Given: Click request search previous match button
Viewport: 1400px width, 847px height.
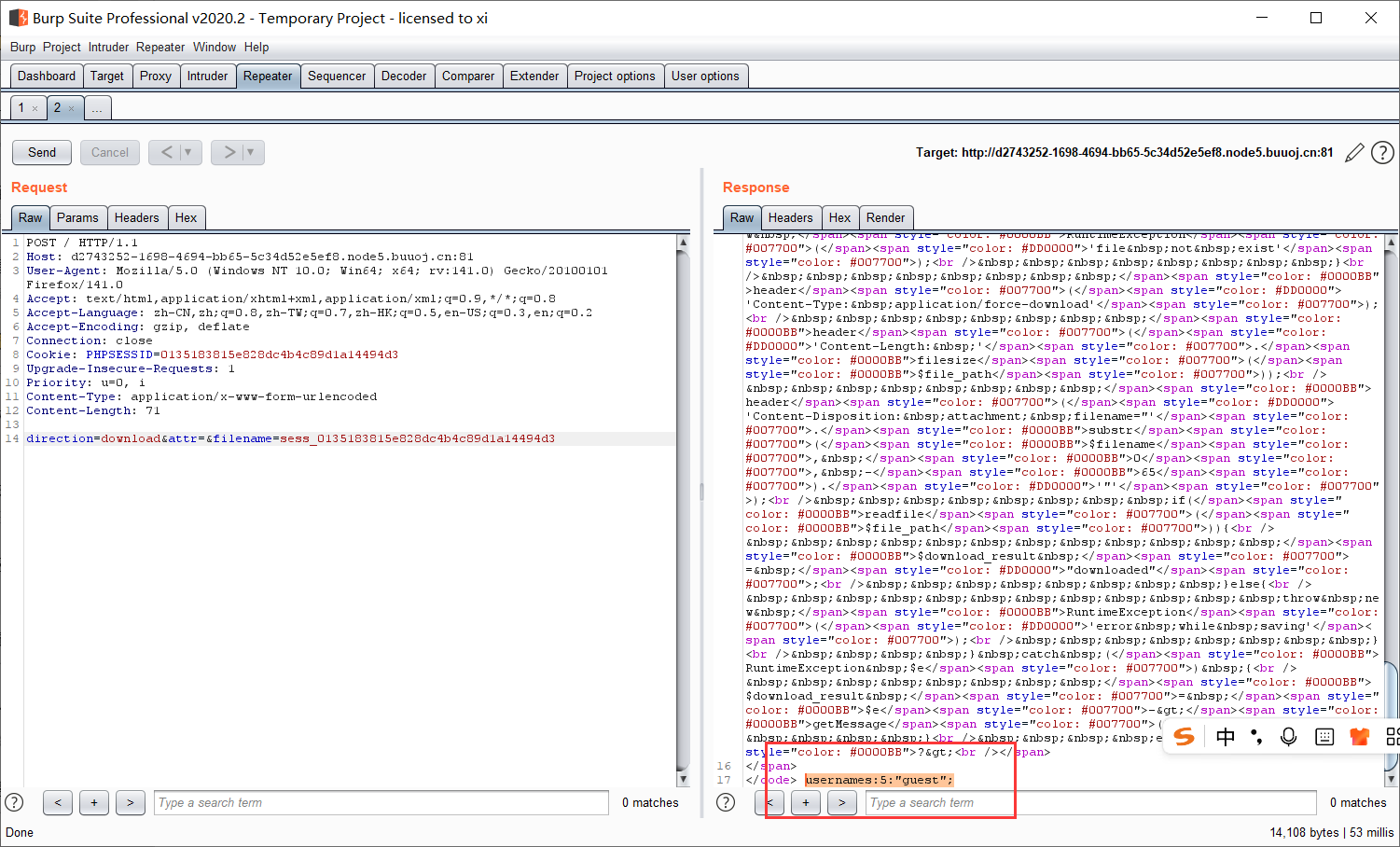Looking at the screenshot, I should (x=58, y=802).
